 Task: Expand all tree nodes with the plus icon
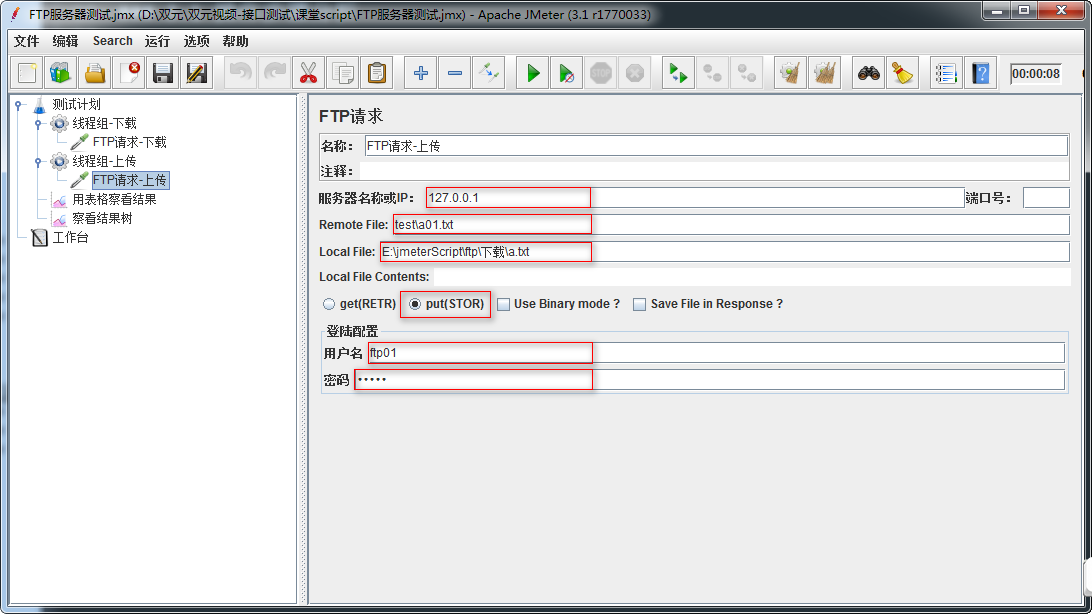click(421, 73)
